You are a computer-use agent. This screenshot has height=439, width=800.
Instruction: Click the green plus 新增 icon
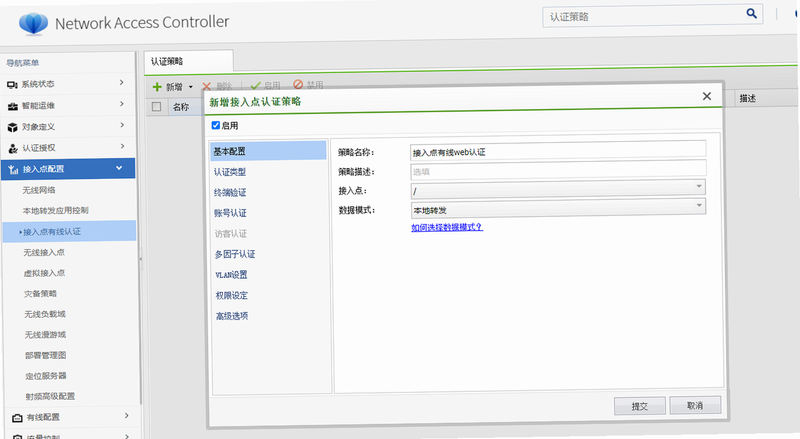pyautogui.click(x=157, y=87)
